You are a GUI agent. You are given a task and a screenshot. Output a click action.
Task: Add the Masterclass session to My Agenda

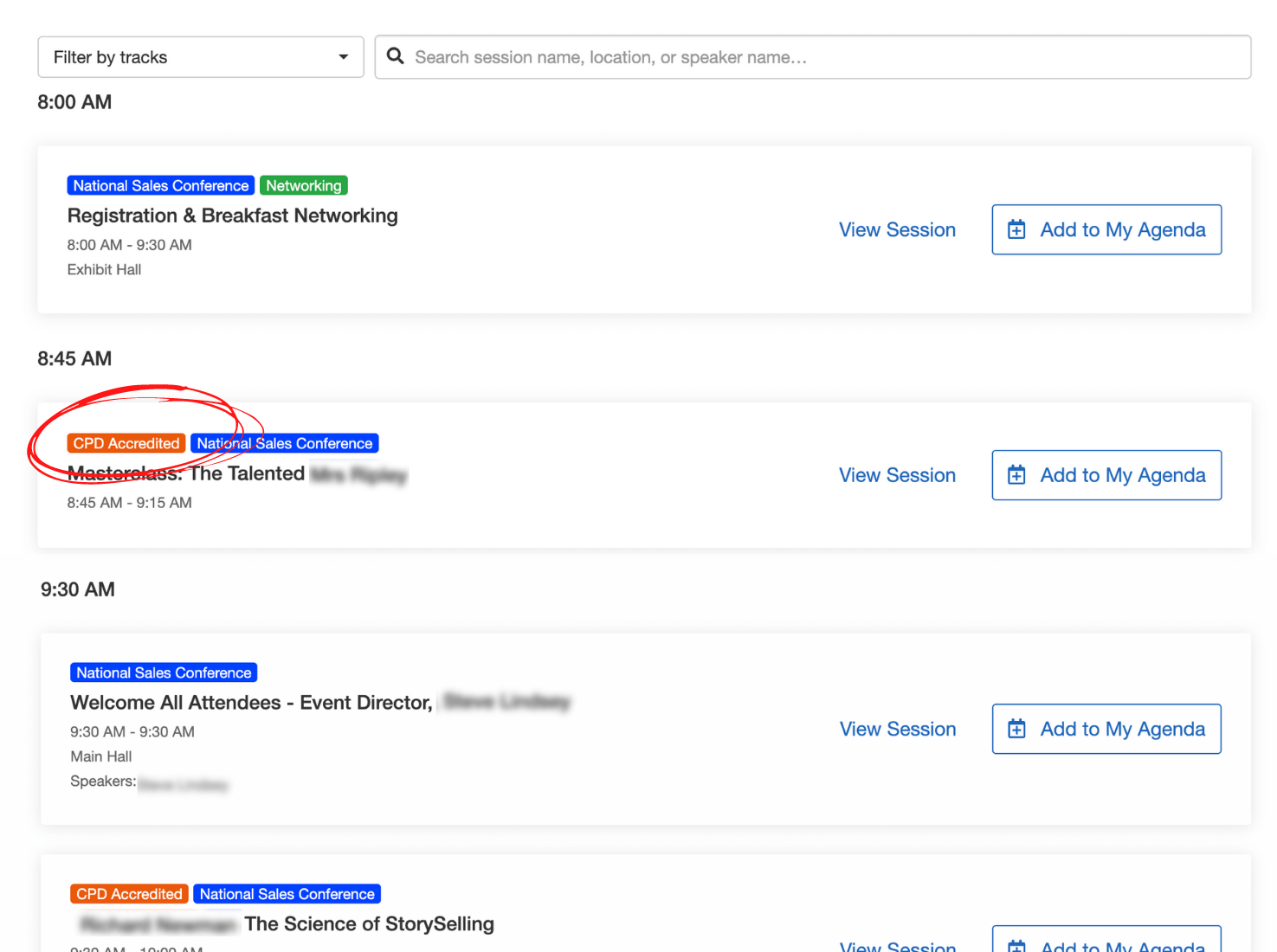tap(1106, 475)
